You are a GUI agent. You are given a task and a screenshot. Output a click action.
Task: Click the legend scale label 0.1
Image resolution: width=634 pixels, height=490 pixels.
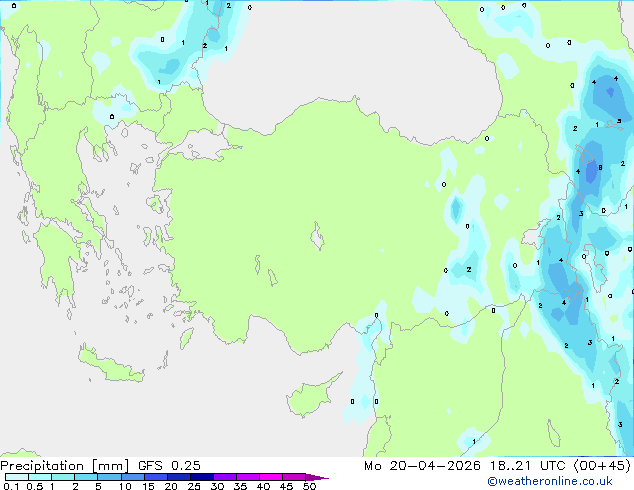click(x=11, y=486)
